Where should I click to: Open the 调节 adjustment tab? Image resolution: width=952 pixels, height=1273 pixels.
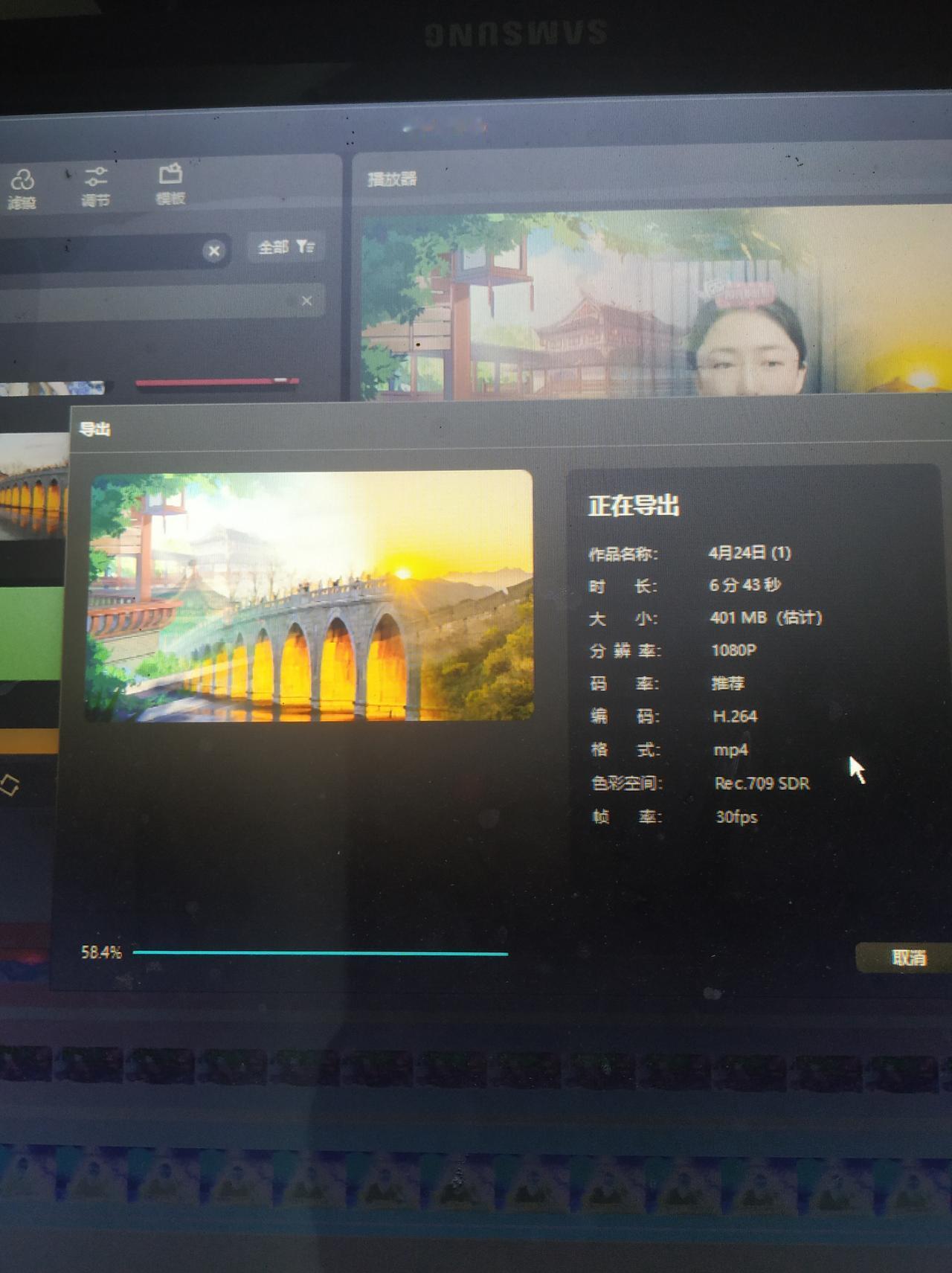click(x=95, y=187)
